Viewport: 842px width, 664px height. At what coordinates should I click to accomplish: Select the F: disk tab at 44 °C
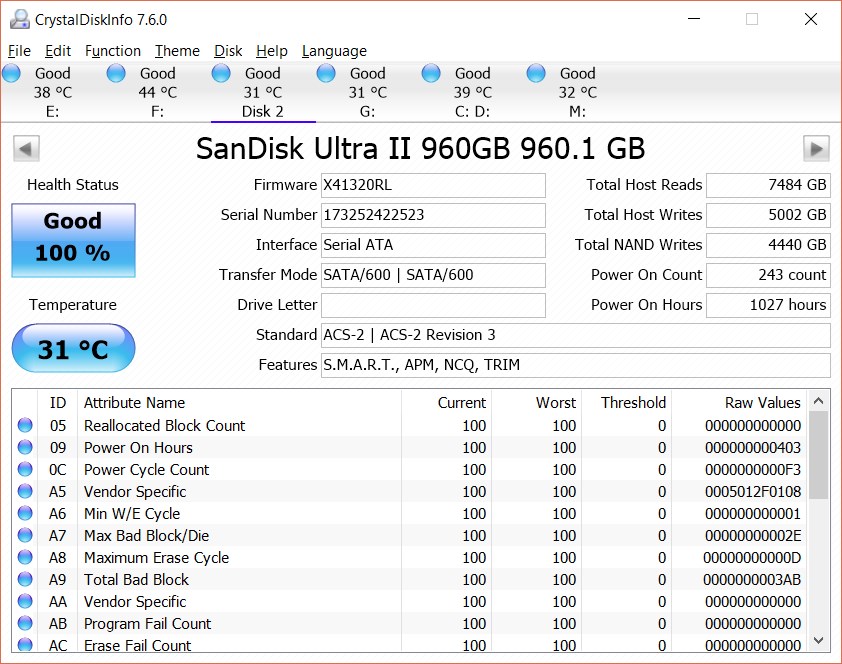pos(157,92)
